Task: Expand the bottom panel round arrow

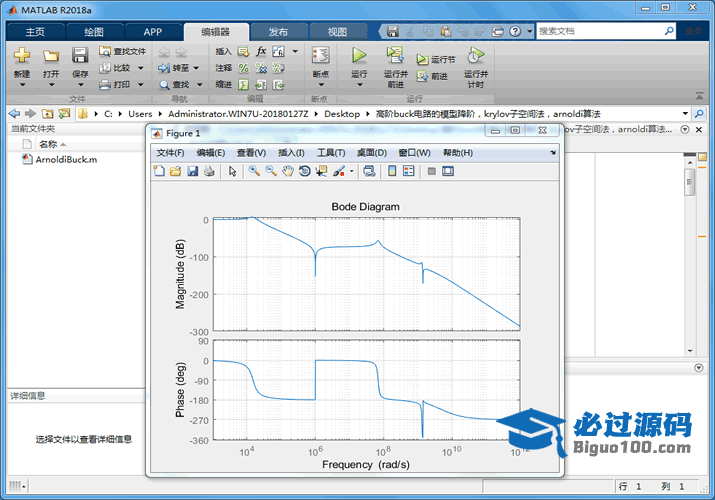Action: point(699,368)
